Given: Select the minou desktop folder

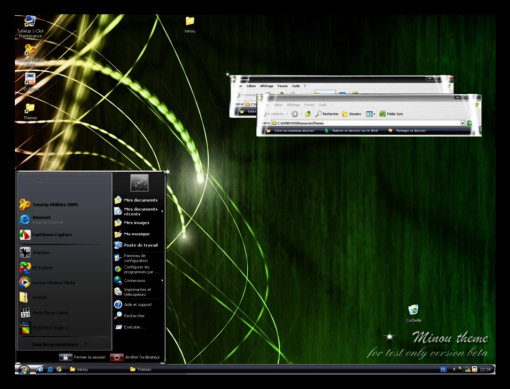Looking at the screenshot, I should [190, 25].
